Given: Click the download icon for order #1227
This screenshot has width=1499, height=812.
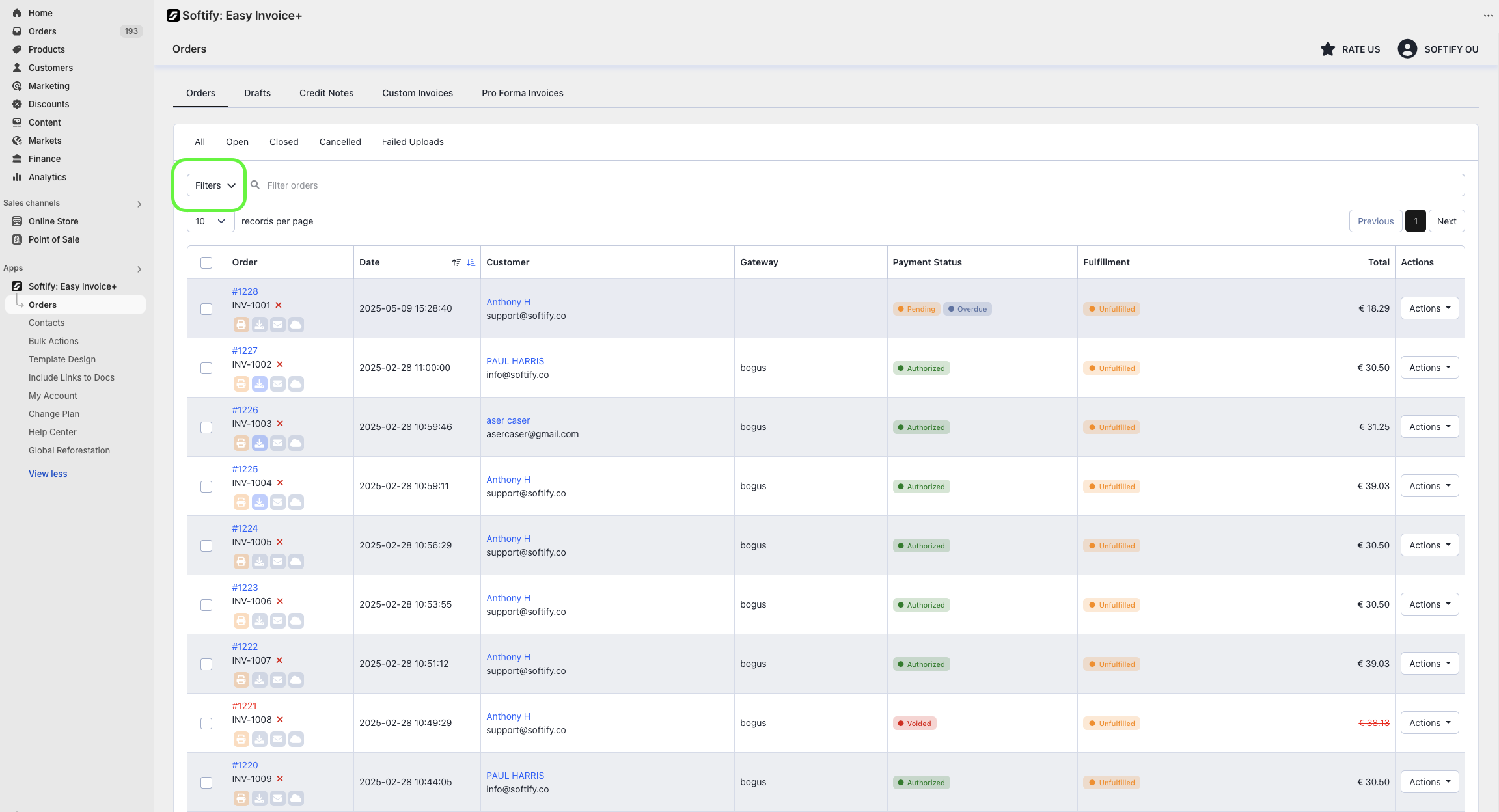Looking at the screenshot, I should coord(259,384).
